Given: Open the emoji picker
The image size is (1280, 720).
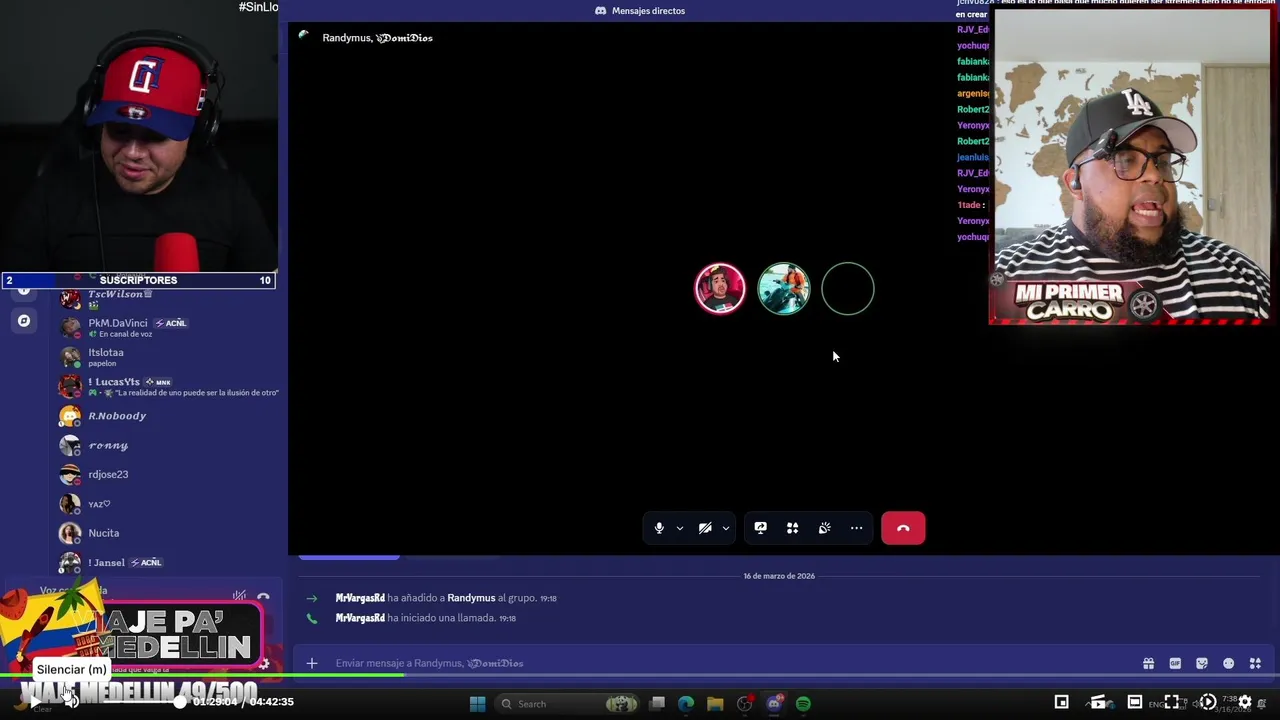Looking at the screenshot, I should (1229, 663).
